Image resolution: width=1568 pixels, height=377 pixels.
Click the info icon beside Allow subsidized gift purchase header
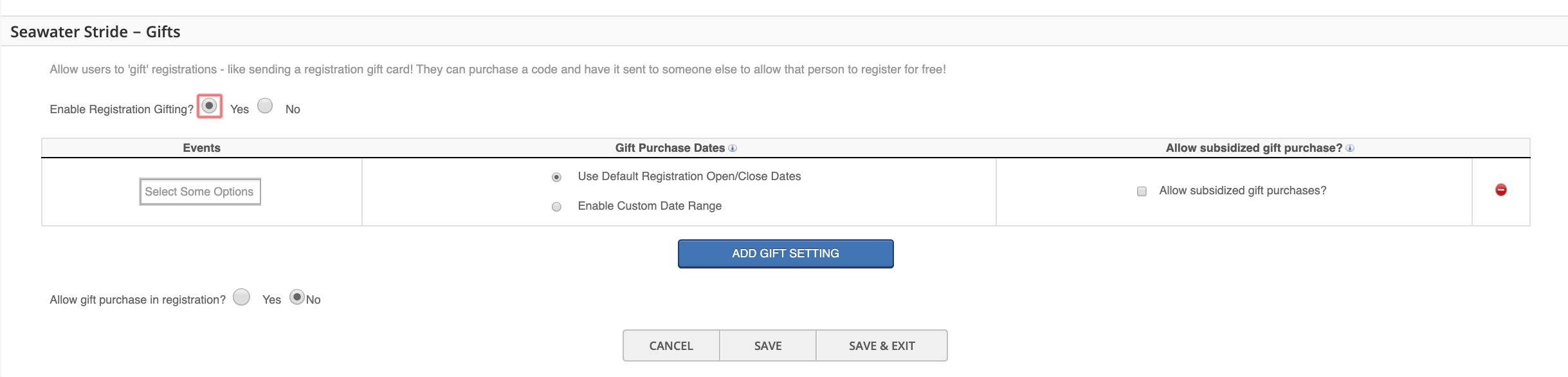(x=1350, y=148)
